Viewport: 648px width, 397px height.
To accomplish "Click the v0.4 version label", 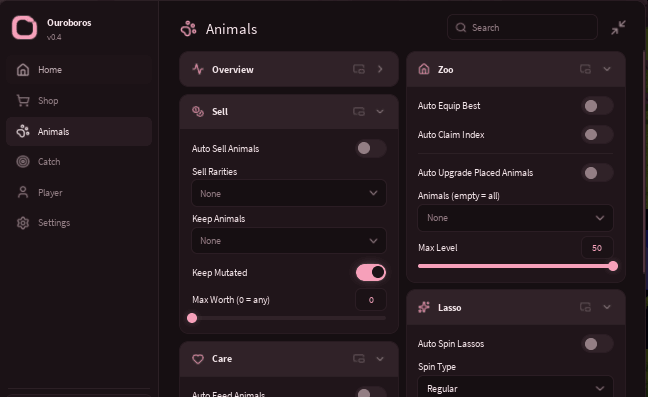I will (54, 37).
